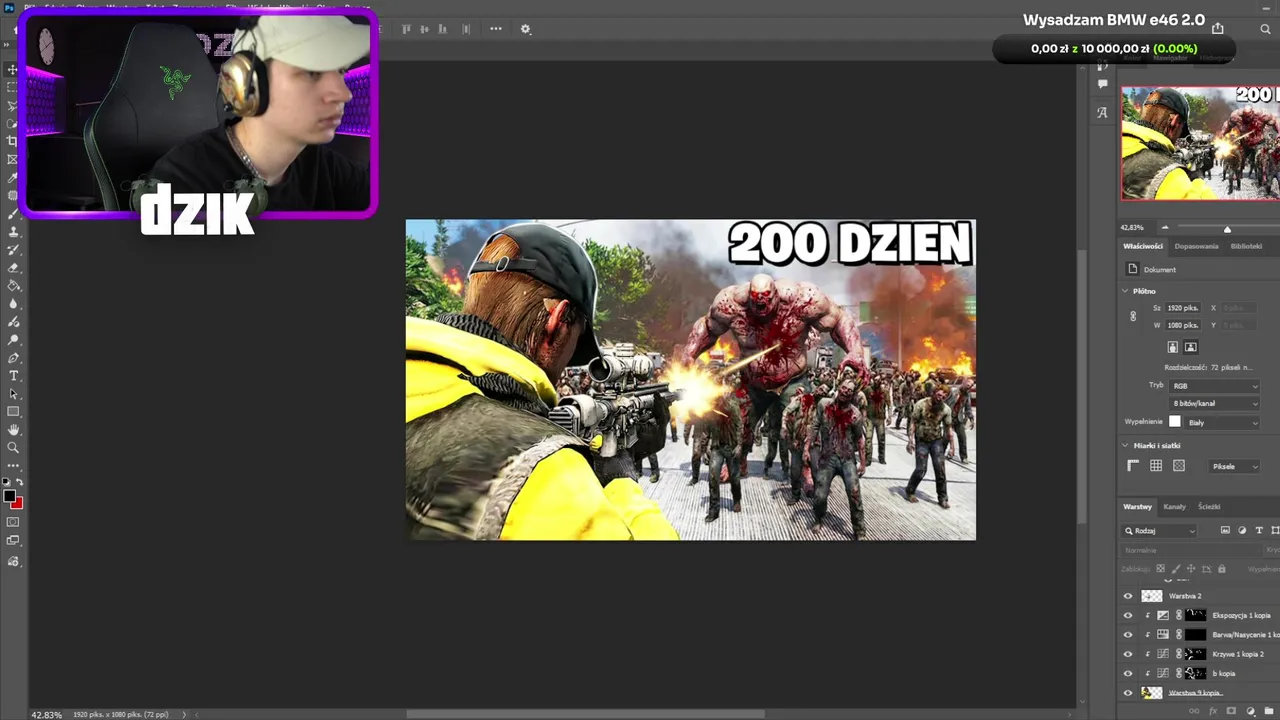Viewport: 1280px width, 720px height.
Task: Select the Object Selection tool
Action: tap(13, 123)
